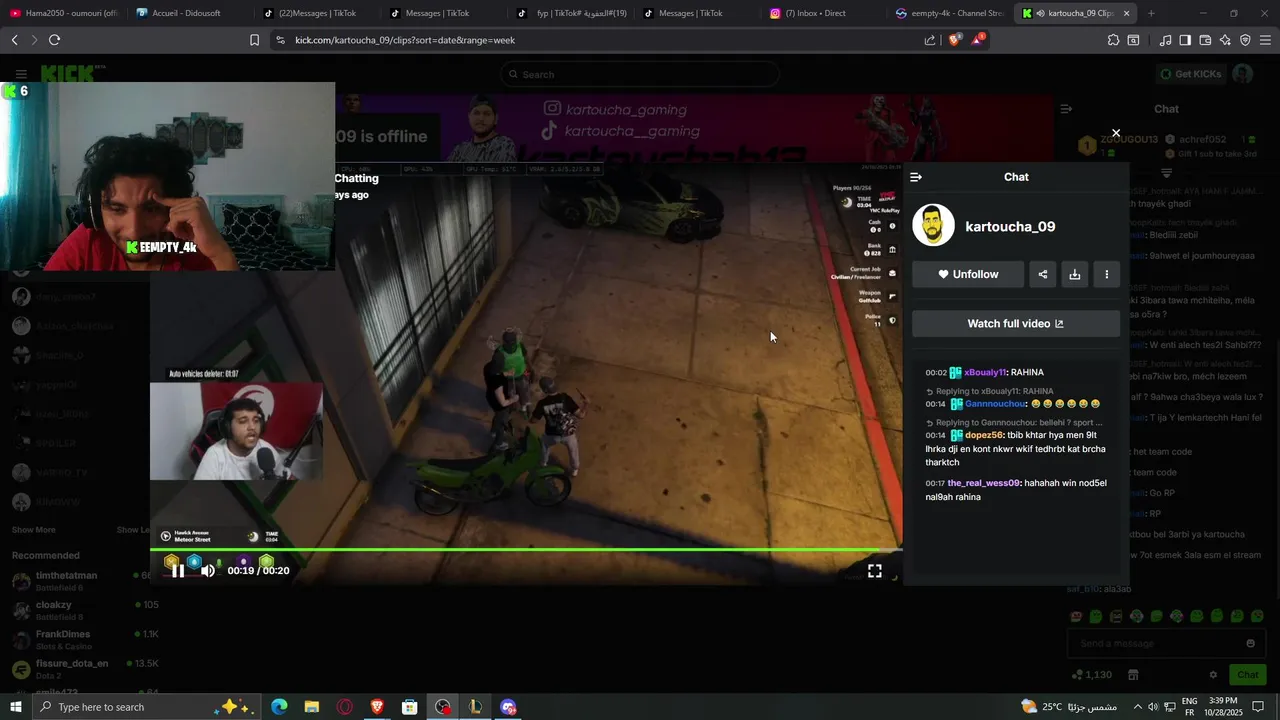Open chat emoji picker smiley

[1250, 643]
